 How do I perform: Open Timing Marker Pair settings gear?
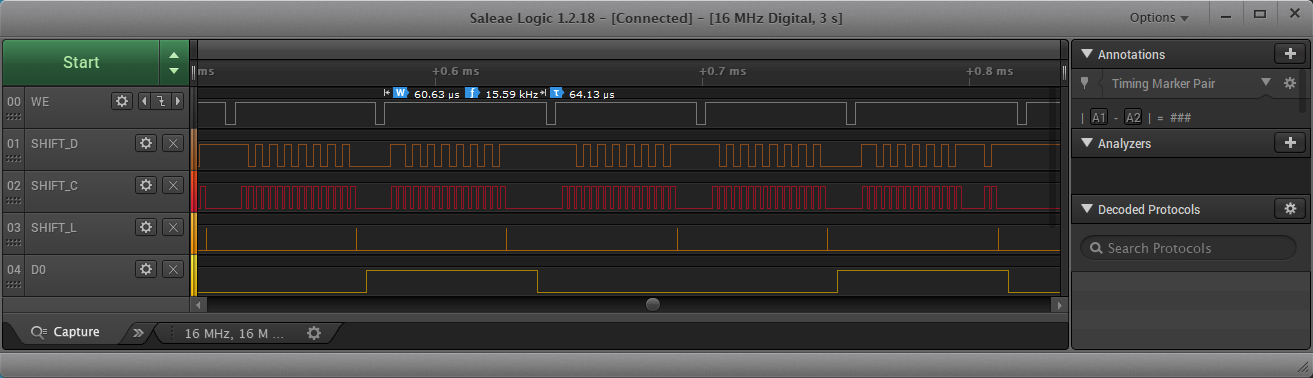pos(1290,83)
